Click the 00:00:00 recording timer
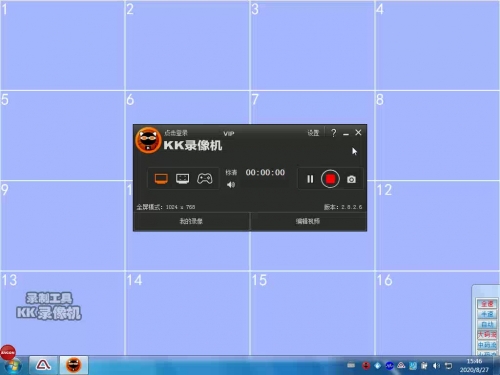Screen dimensions: 500x375 pyautogui.click(x=265, y=172)
